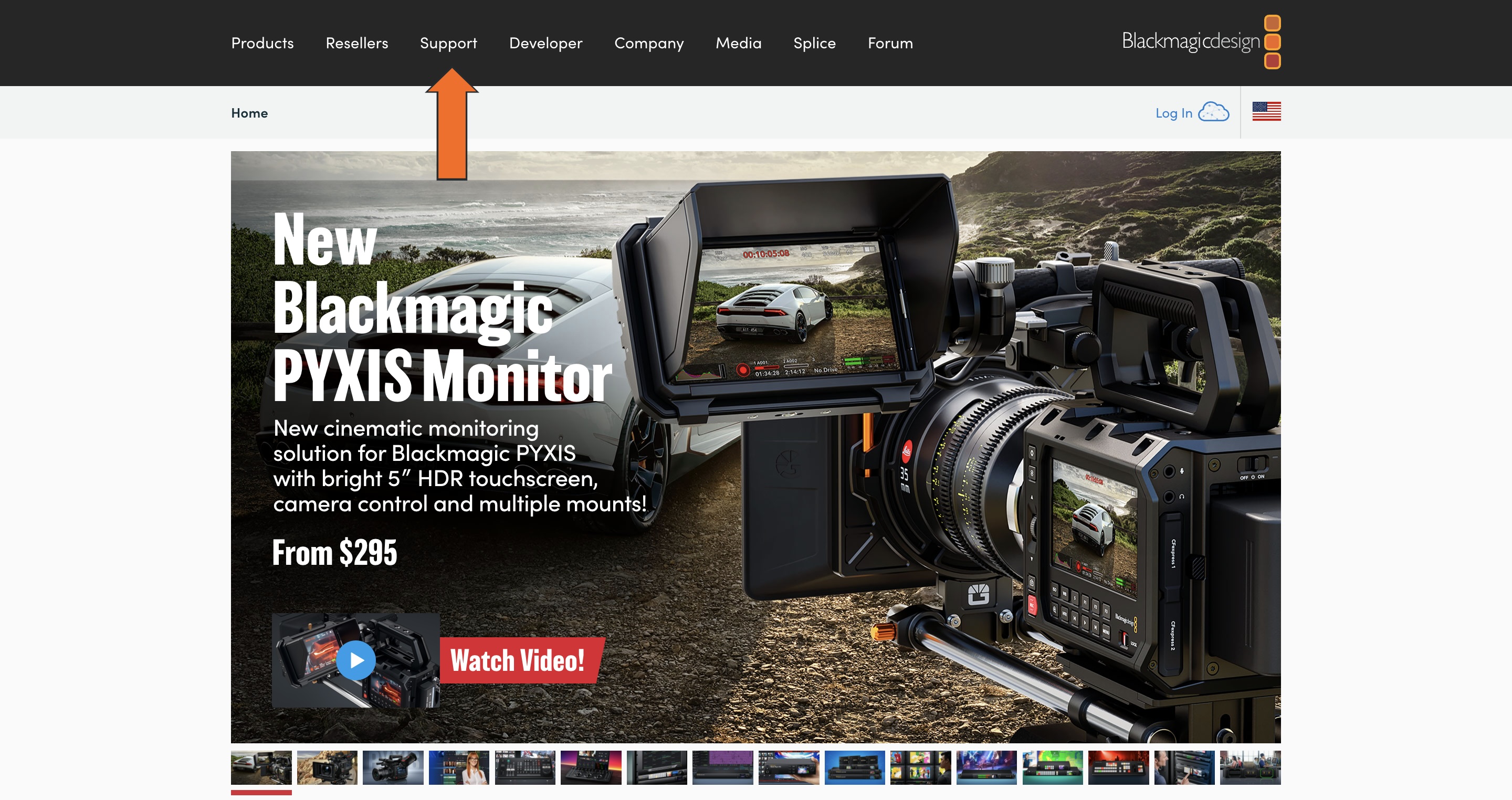Screen dimensions: 1512x800
Task: Open the Support menu
Action: (448, 43)
